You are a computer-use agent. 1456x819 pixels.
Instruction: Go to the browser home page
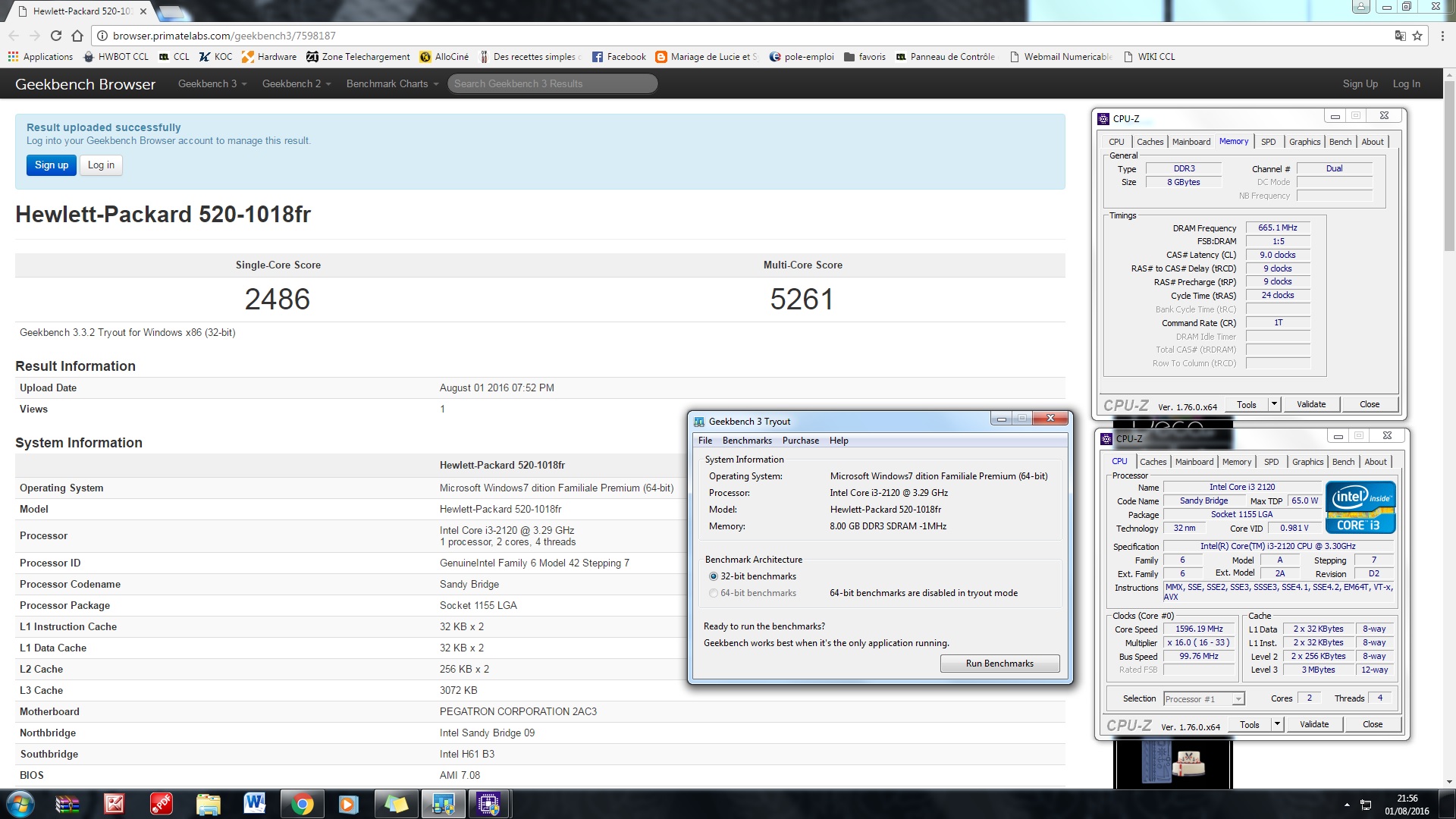pyautogui.click(x=77, y=36)
